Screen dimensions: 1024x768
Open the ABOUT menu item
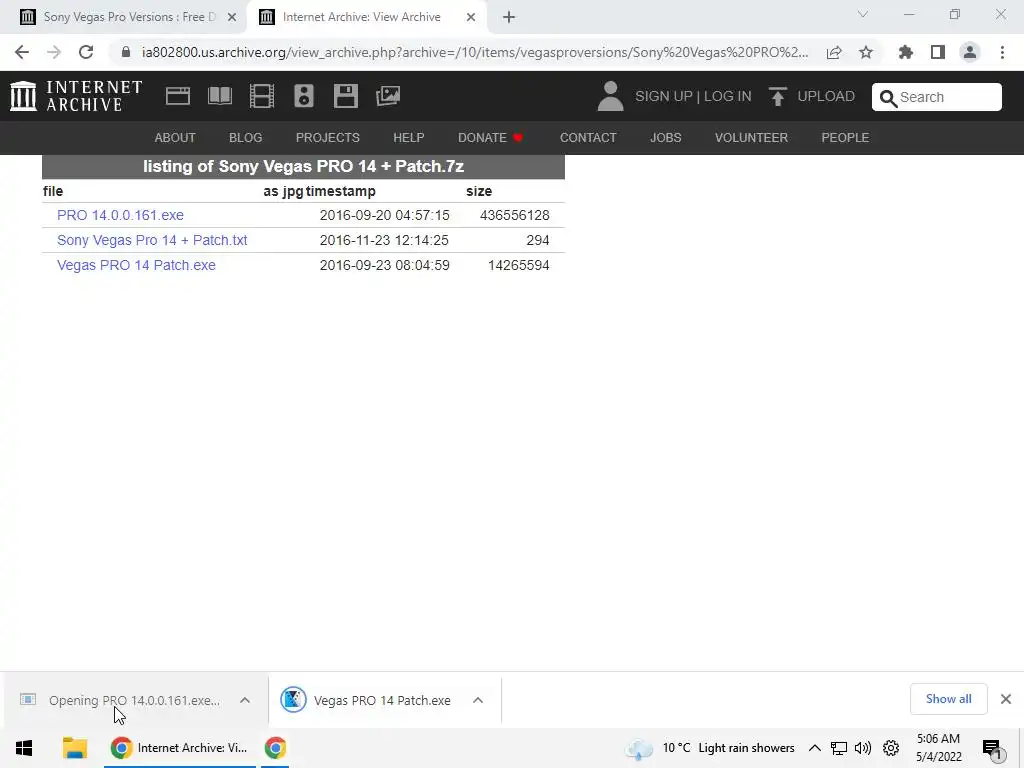tap(175, 138)
